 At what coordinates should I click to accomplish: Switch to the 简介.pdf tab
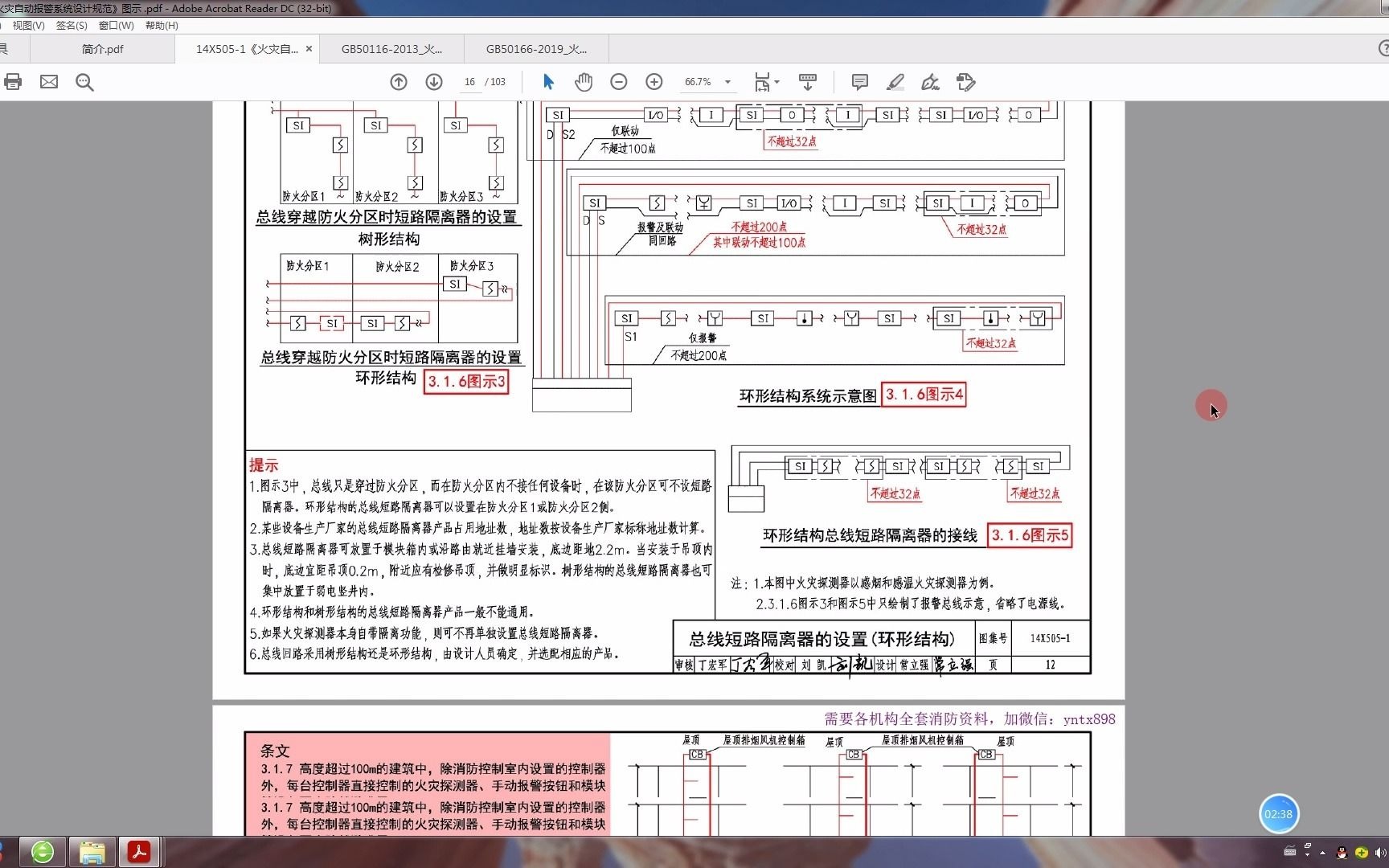click(103, 49)
